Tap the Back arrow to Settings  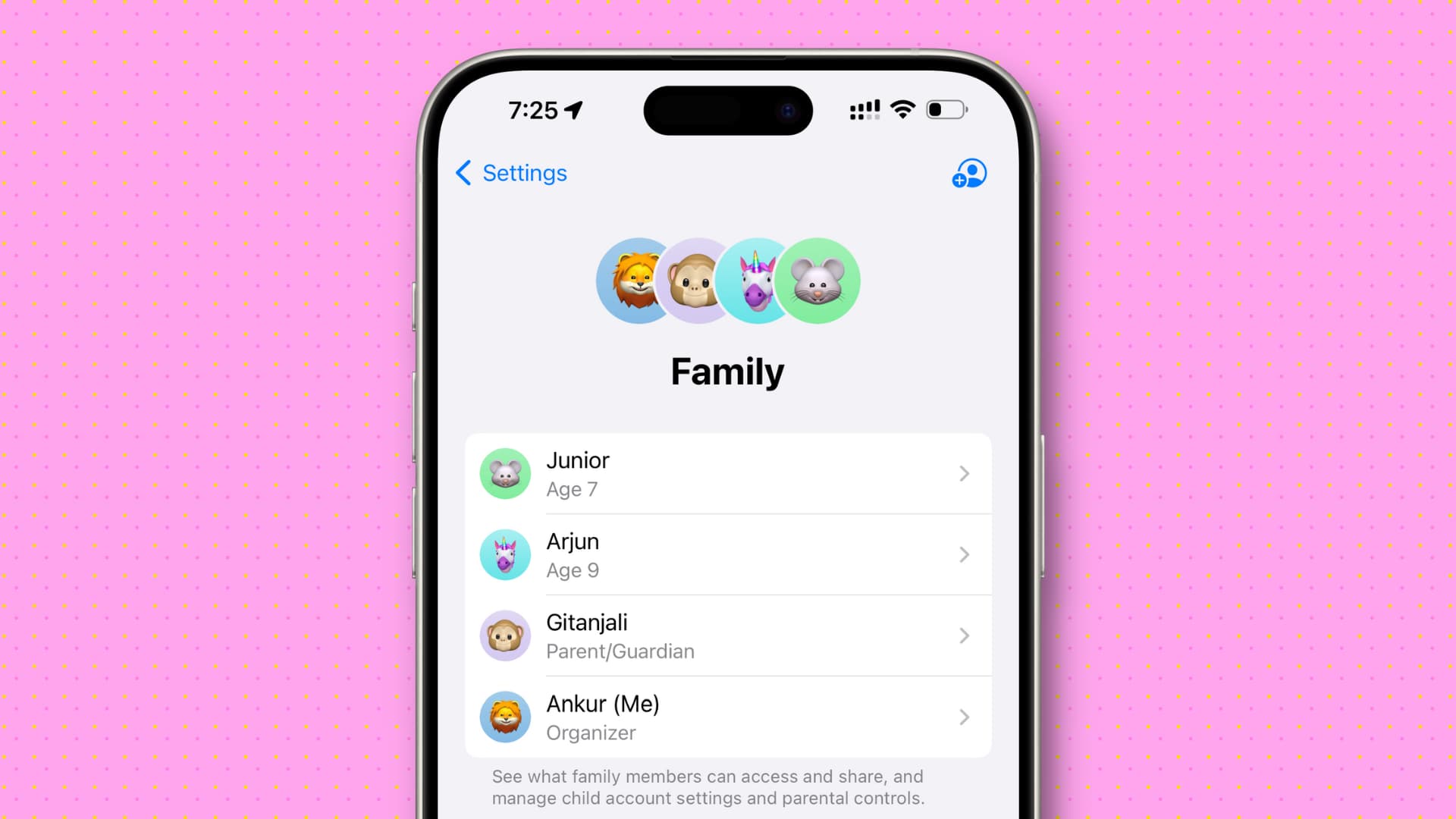coord(462,172)
